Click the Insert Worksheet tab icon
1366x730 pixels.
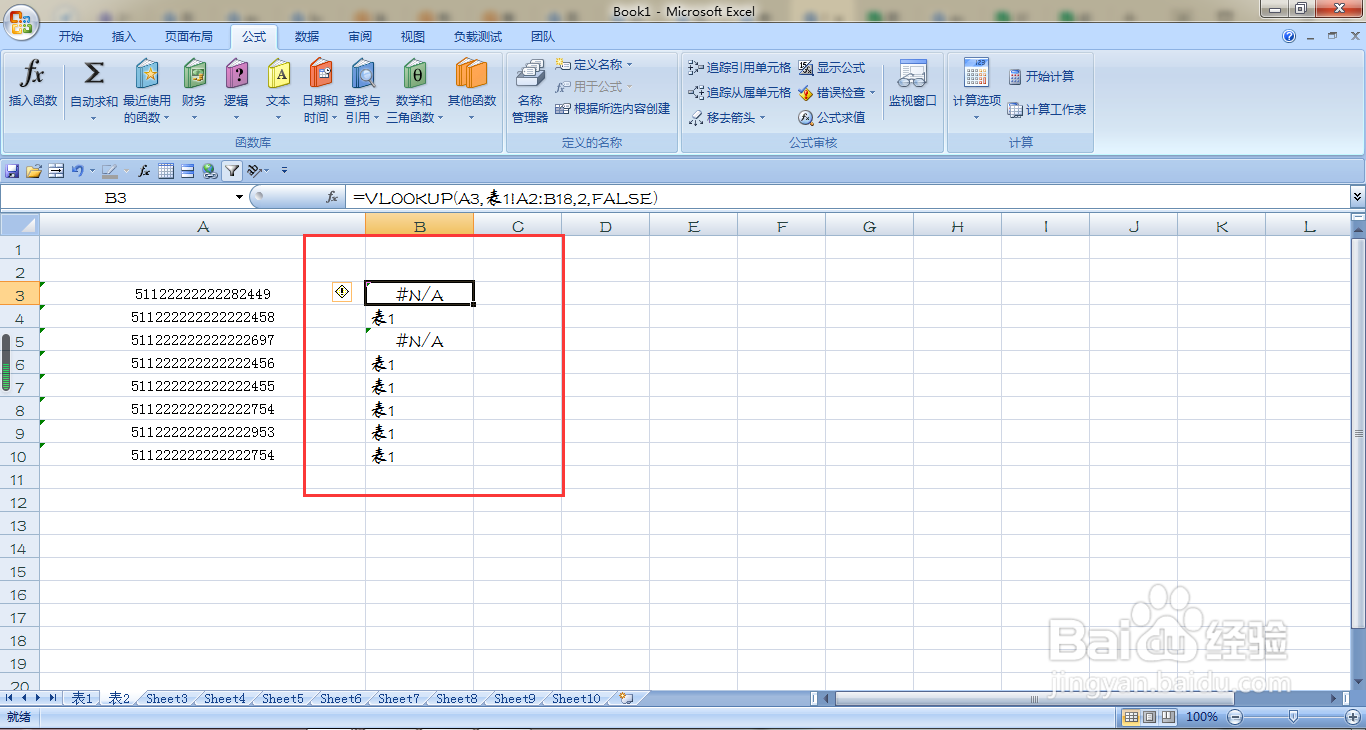[626, 698]
